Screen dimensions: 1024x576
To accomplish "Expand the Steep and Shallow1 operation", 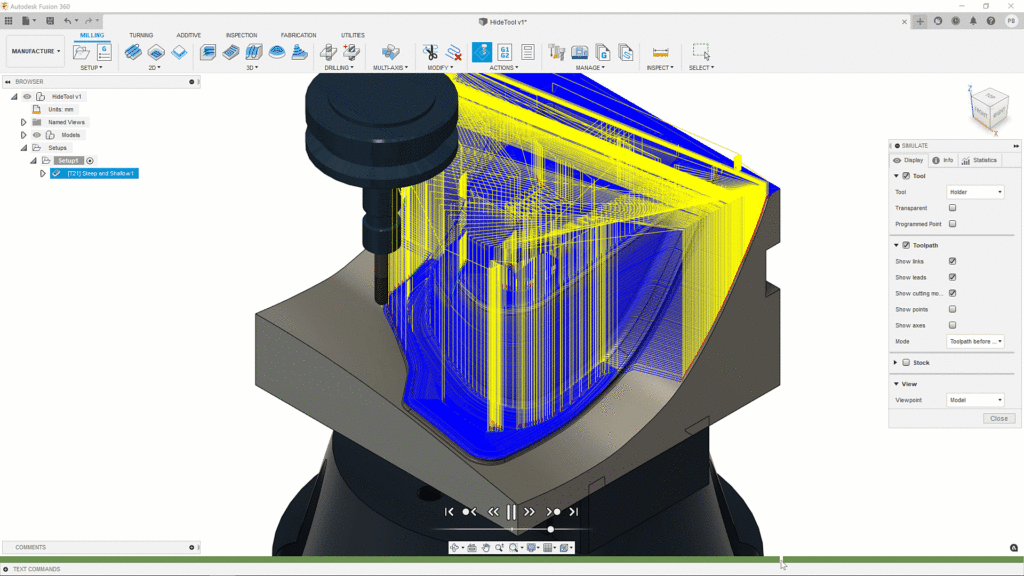I will [x=42, y=174].
